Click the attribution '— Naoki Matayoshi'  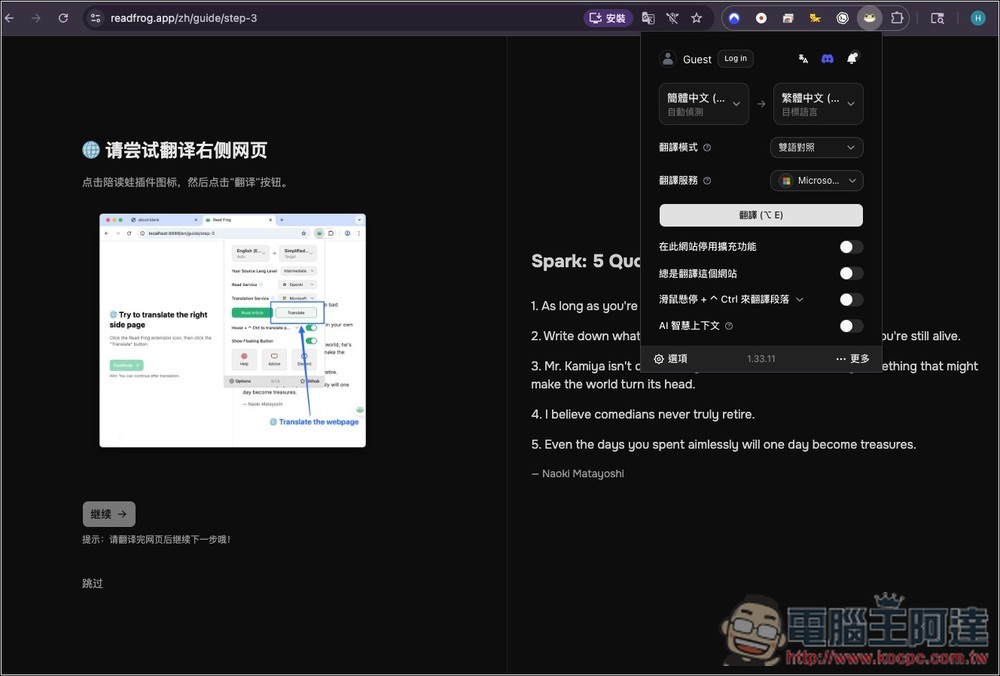(x=578, y=474)
